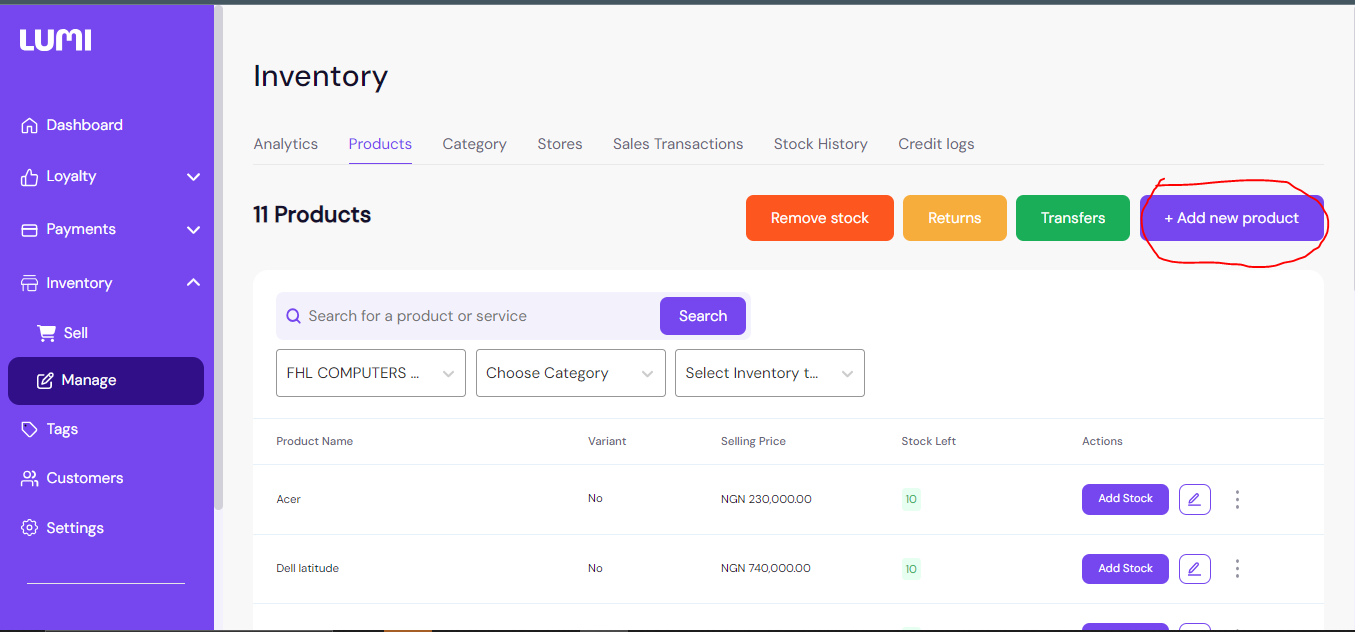The height and width of the screenshot is (632, 1355).
Task: Open the Manage sidebar item
Action: pos(106,381)
